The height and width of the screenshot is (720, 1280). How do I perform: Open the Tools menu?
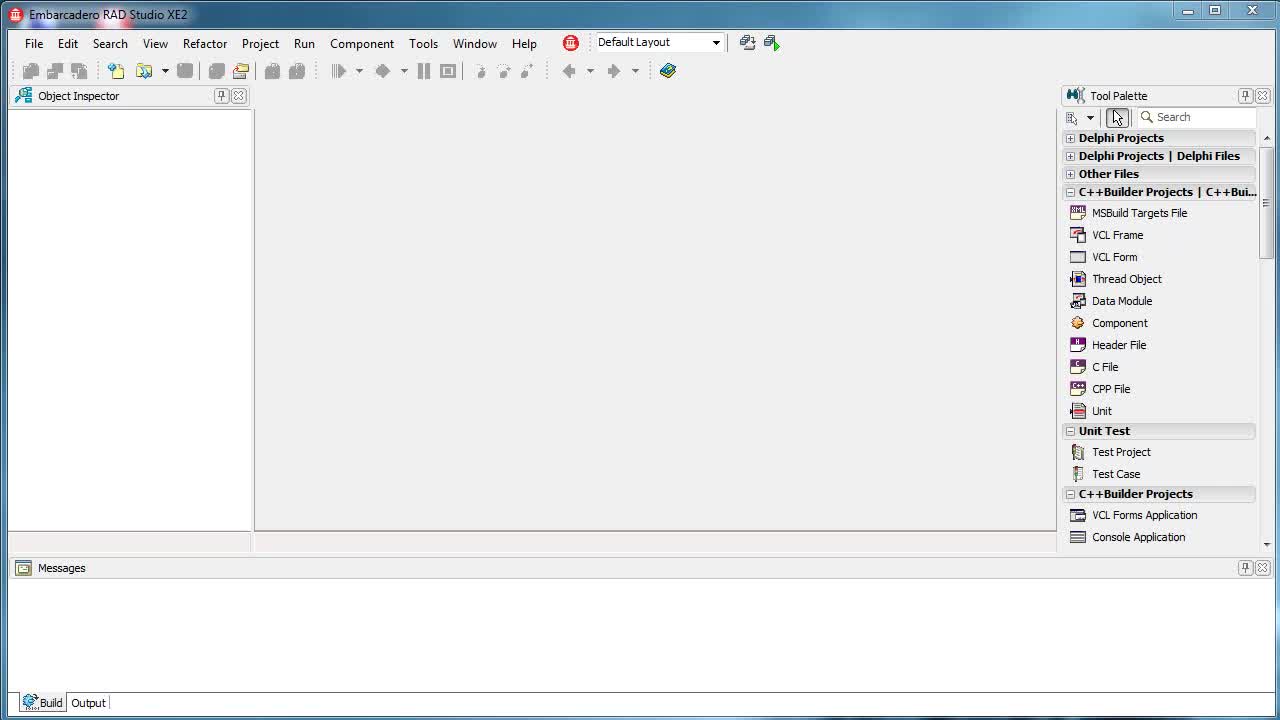[x=423, y=43]
